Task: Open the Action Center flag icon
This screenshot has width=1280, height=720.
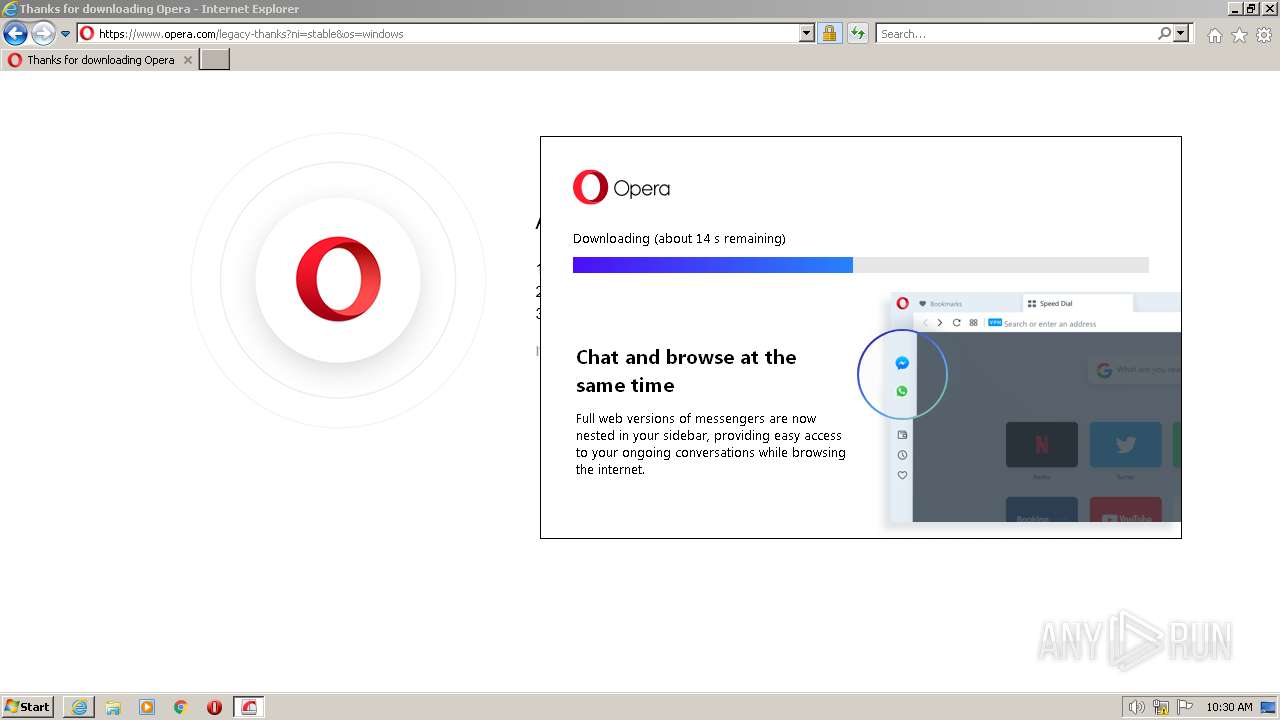Action: tap(1185, 707)
